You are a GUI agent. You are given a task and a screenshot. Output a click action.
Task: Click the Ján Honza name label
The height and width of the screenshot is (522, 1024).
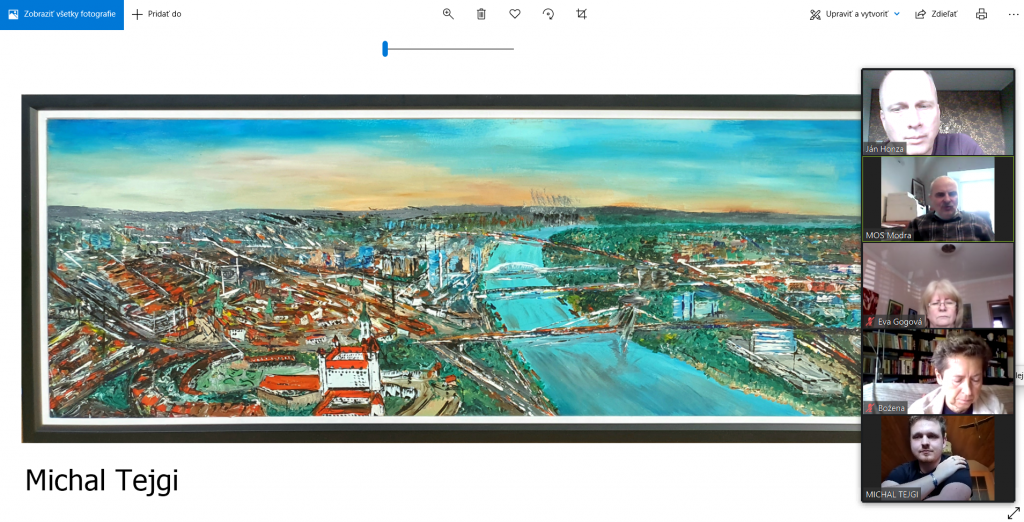click(x=885, y=149)
